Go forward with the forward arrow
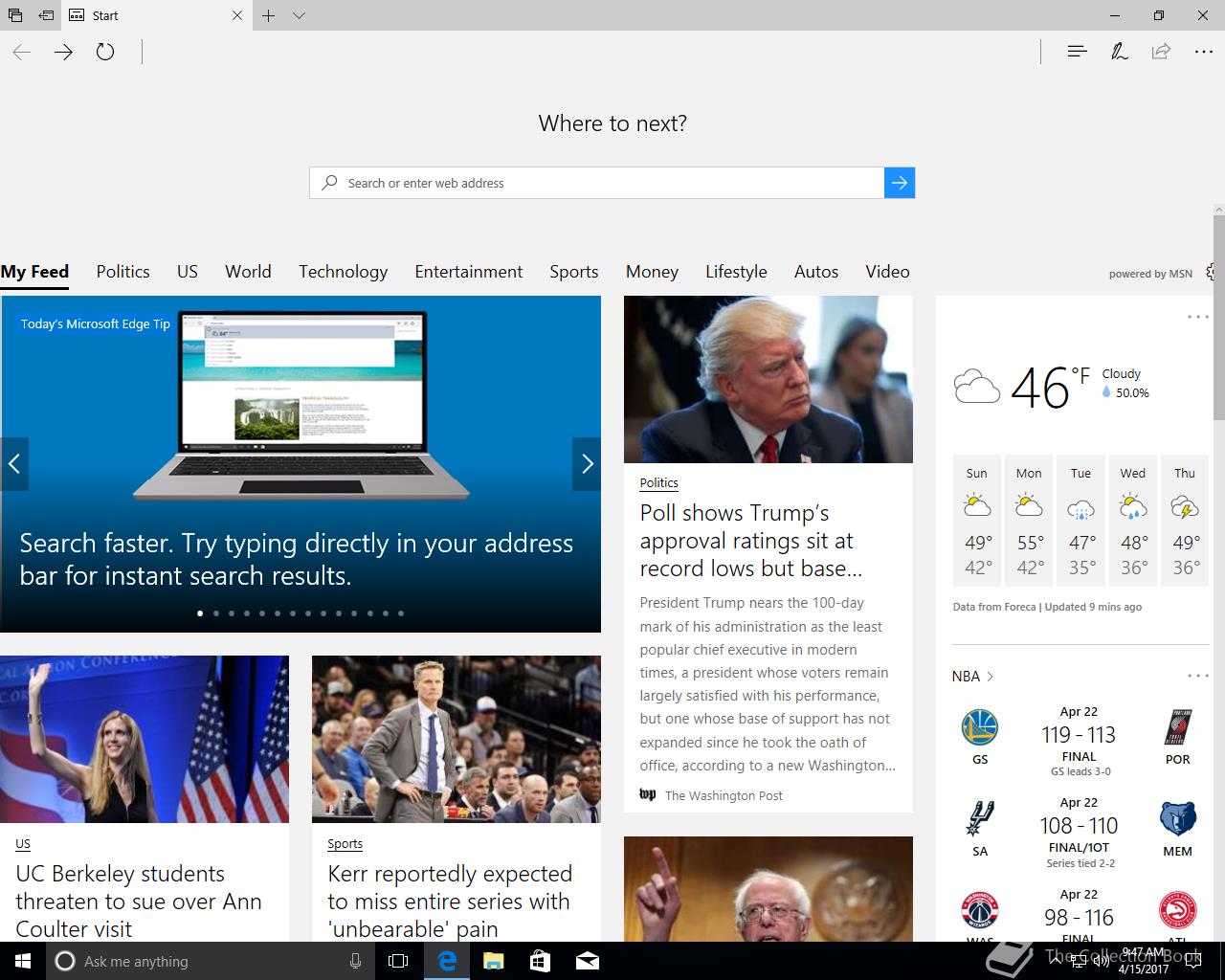Screen dimensions: 1225x980 [63, 52]
